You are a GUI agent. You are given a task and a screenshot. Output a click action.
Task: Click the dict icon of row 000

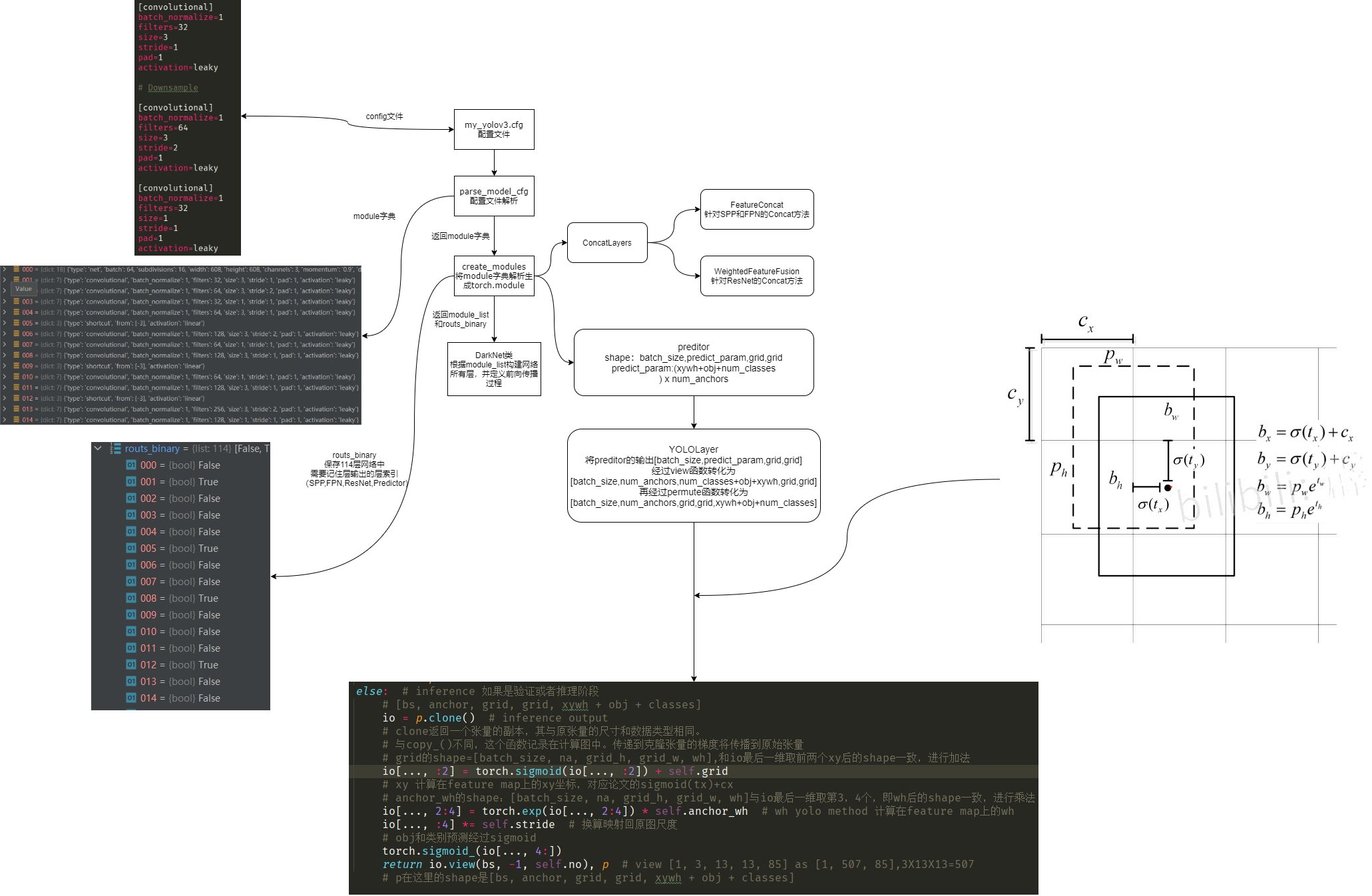tap(16, 270)
